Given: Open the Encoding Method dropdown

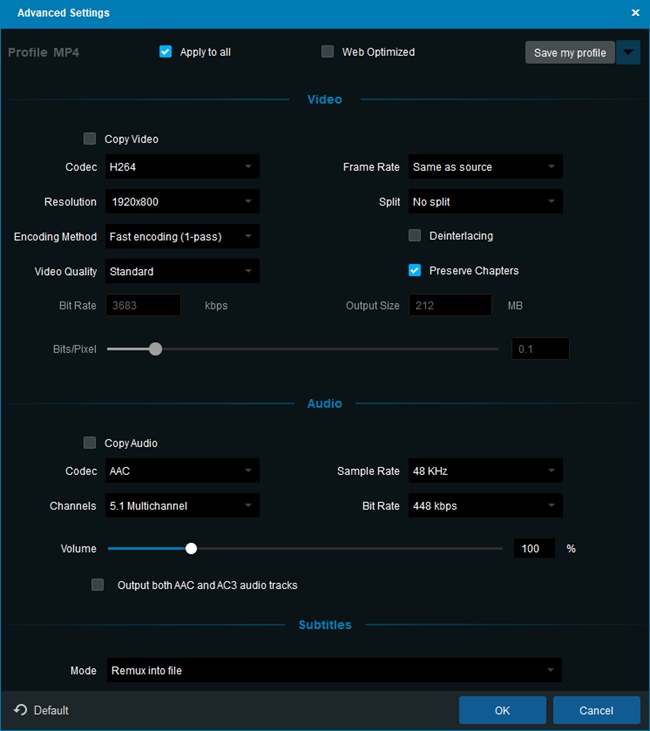Looking at the screenshot, I should (182, 237).
